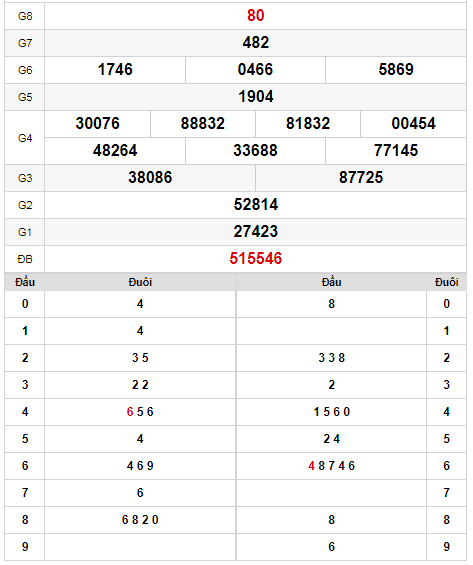Select G4 number 88832
473x565 pixels.
(202, 124)
